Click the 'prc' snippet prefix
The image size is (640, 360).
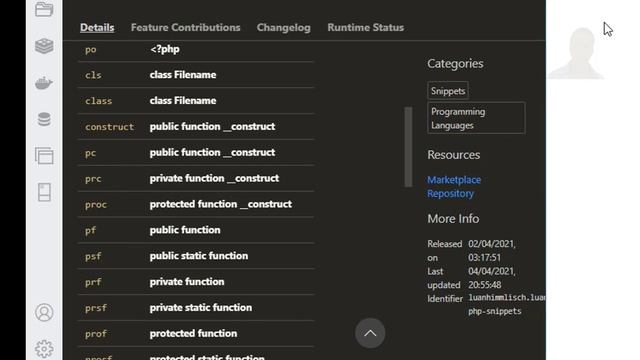tap(93, 179)
